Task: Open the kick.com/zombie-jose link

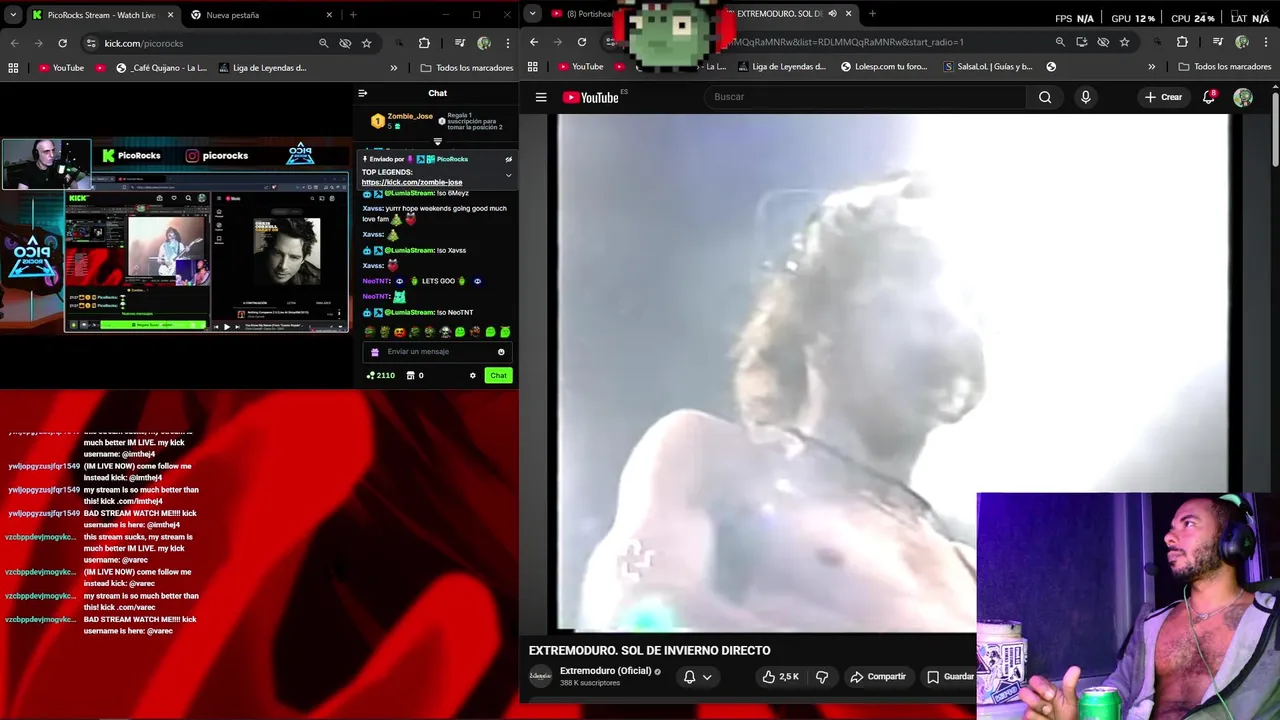Action: coord(411,182)
